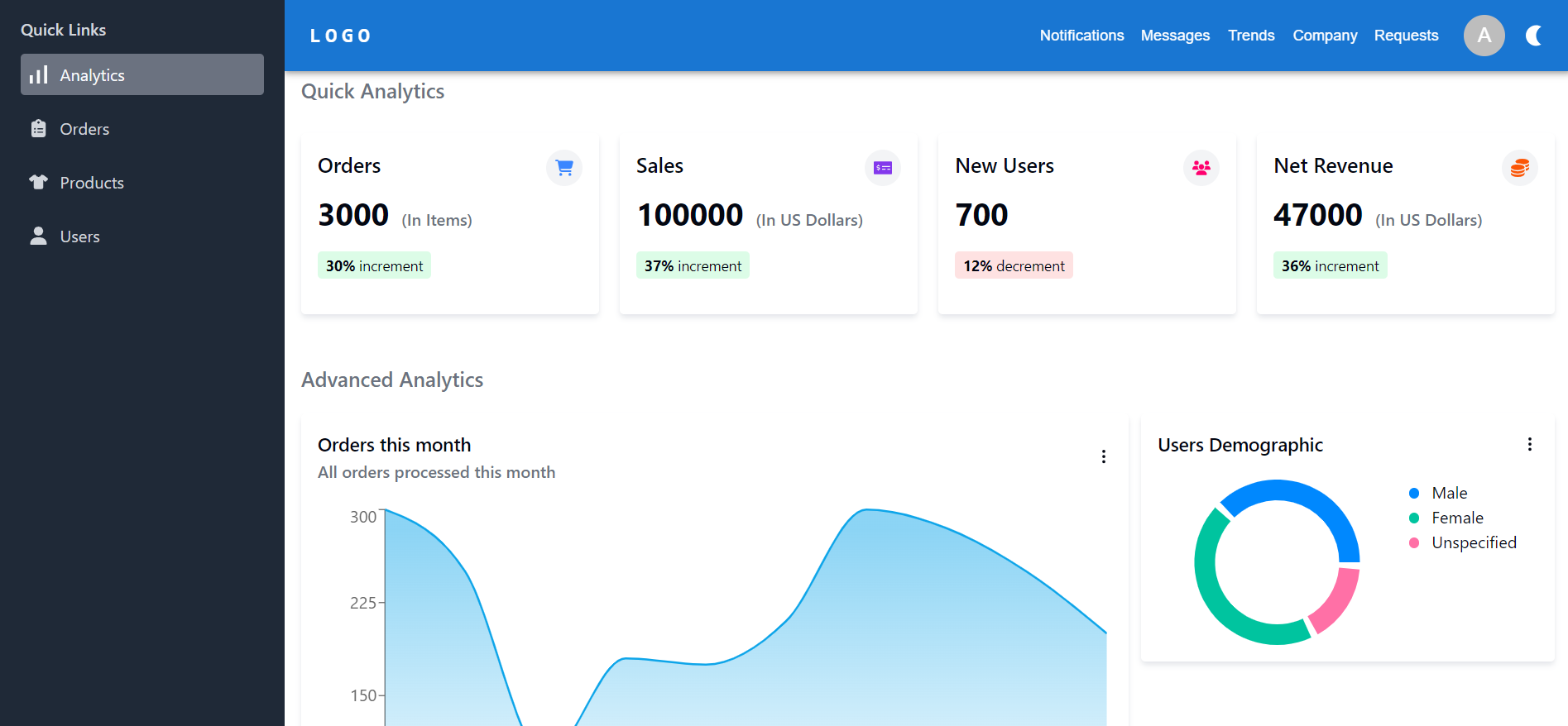Open Company in the top bar

point(1325,36)
